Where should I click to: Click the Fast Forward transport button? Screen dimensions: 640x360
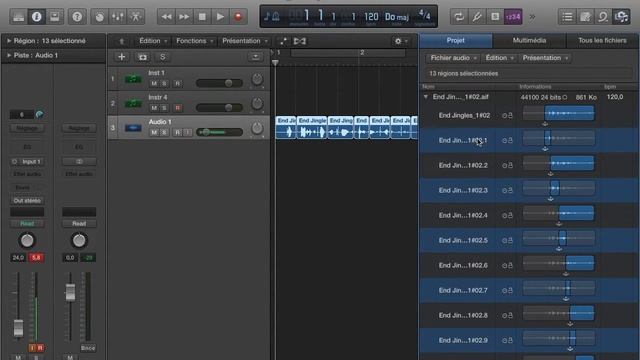coord(184,17)
